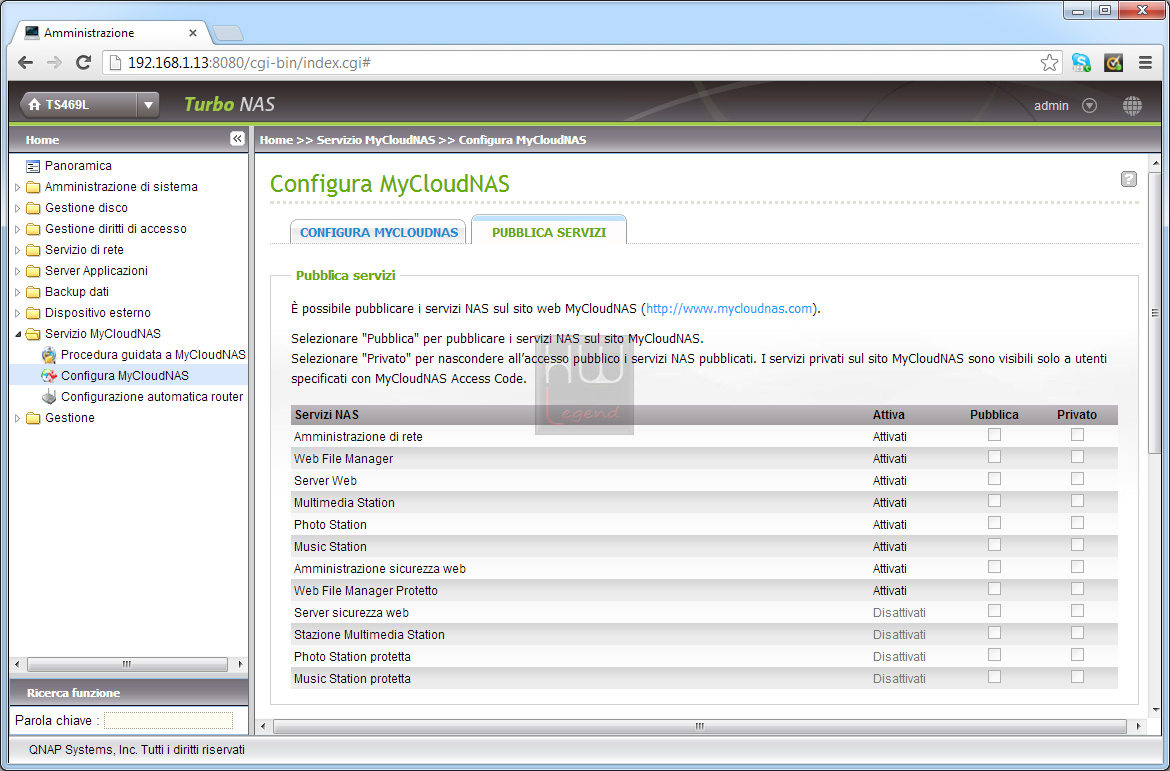1170x771 pixels.
Task: Open Panoramica in the sidebar
Action: [78, 166]
